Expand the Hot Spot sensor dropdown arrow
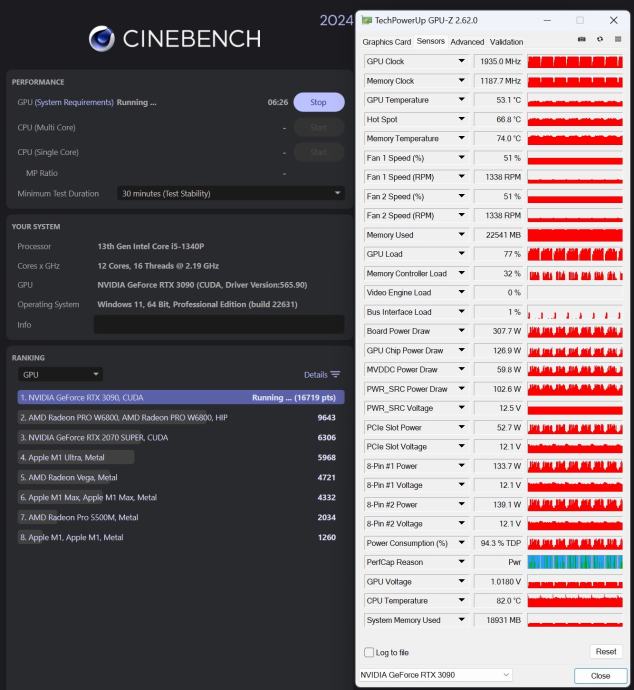The width and height of the screenshot is (634, 690). coord(461,120)
